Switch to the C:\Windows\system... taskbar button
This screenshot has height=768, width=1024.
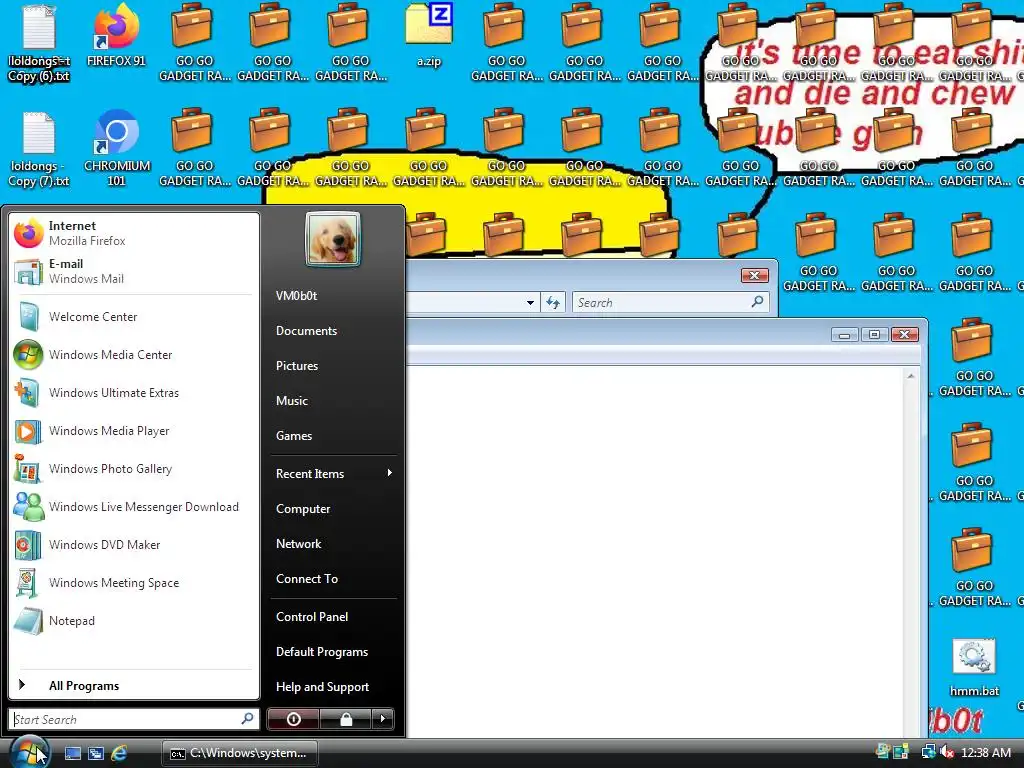(x=240, y=753)
